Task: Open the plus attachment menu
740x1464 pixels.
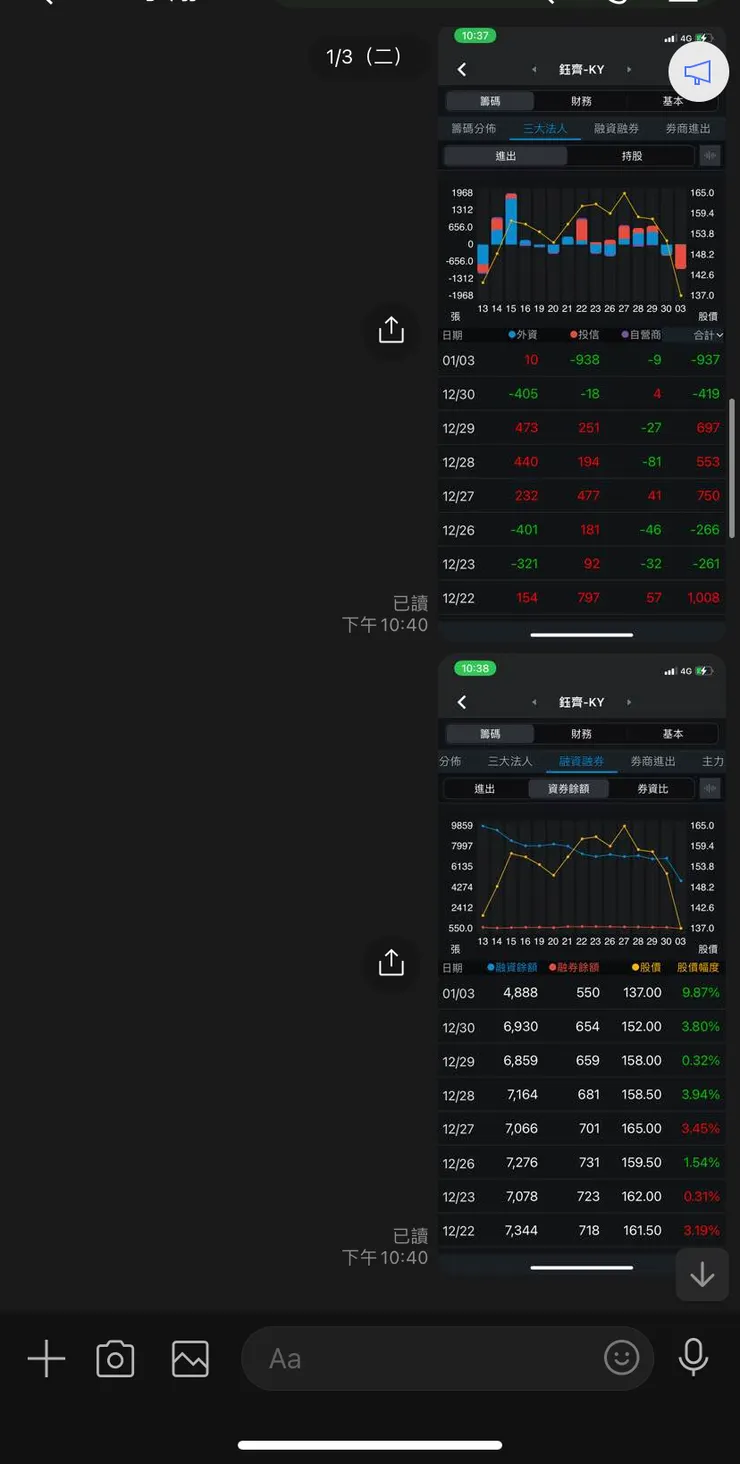Action: pyautogui.click(x=46, y=1359)
